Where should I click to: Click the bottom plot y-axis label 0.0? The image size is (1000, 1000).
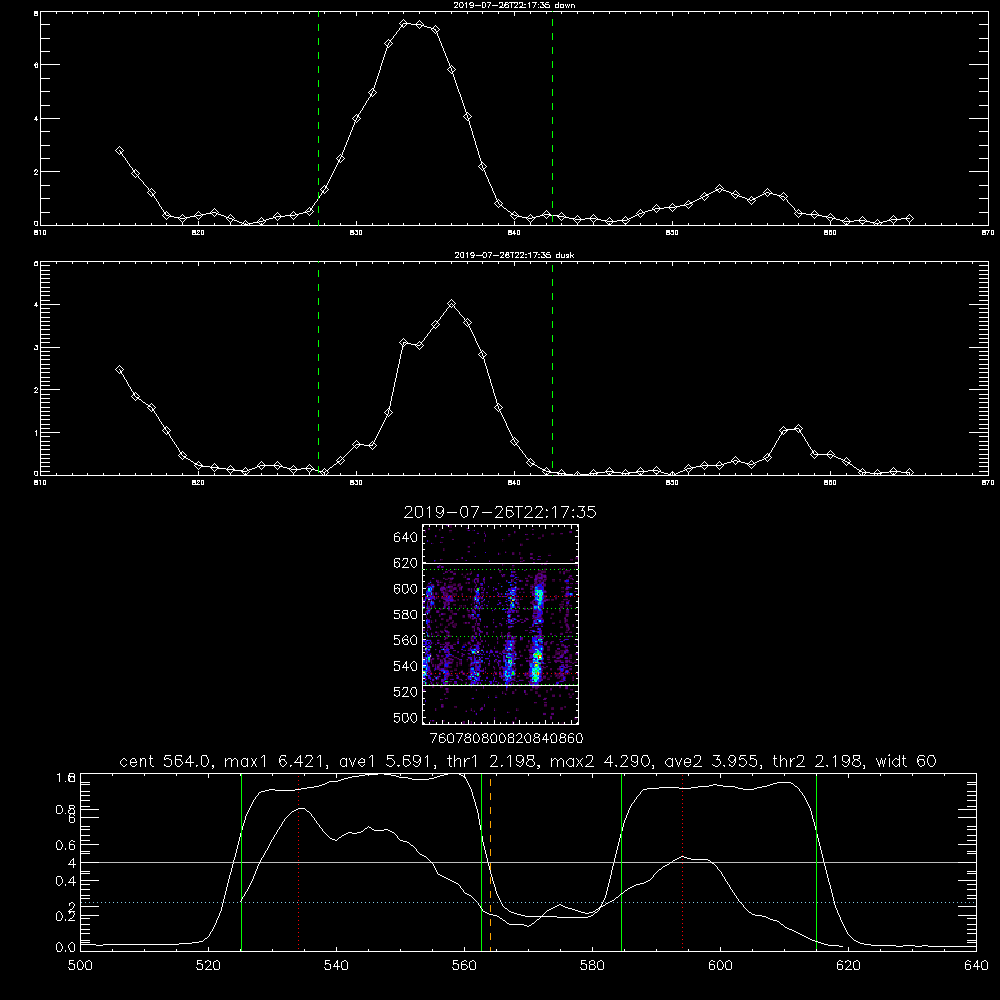(x=66, y=947)
